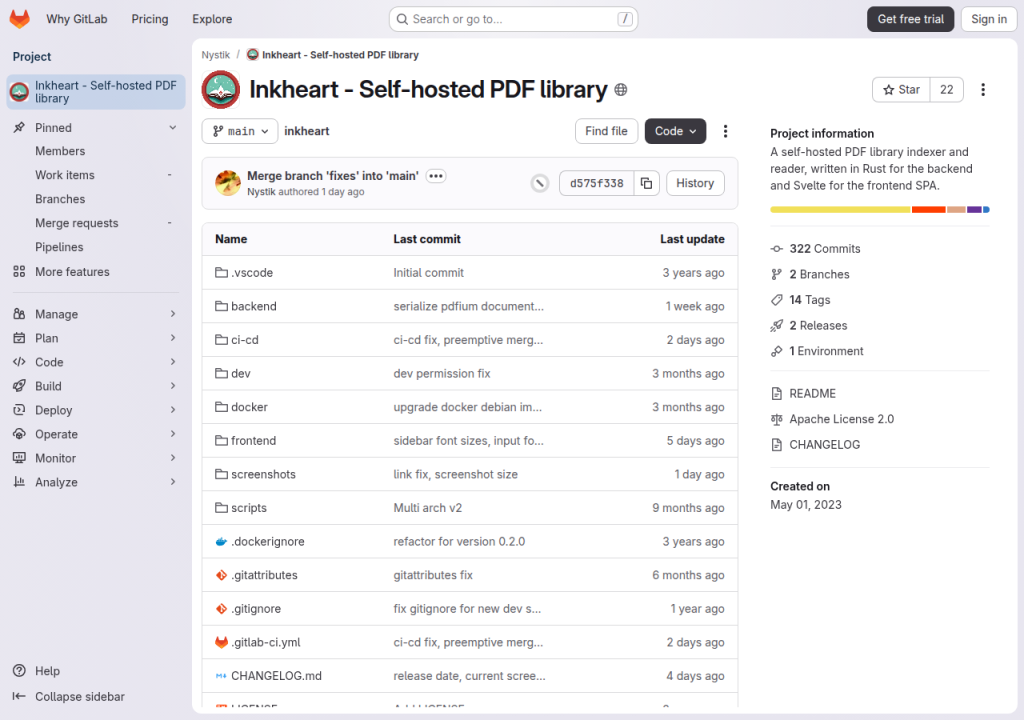Expand the Manage sidebar menu
Viewport: 1024px width, 720px height.
[95, 314]
